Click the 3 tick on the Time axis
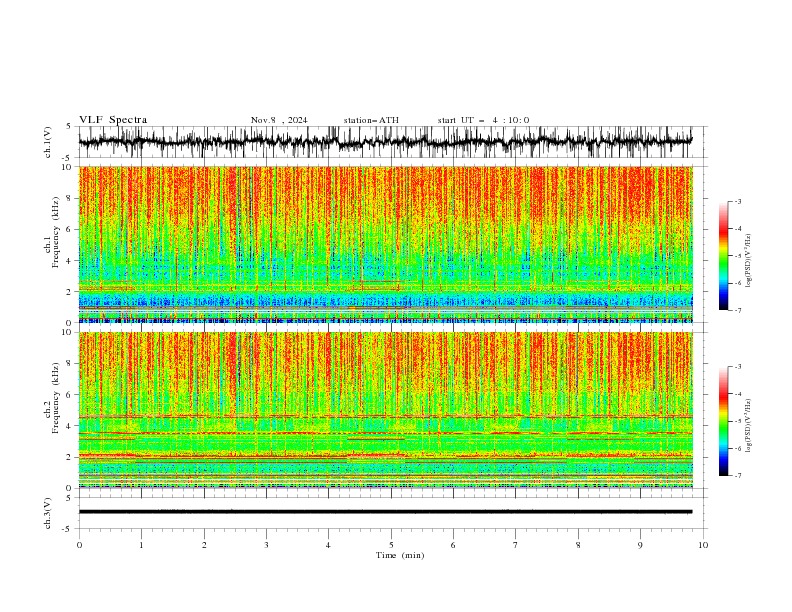Screen dimensions: 792x612 tap(266, 545)
